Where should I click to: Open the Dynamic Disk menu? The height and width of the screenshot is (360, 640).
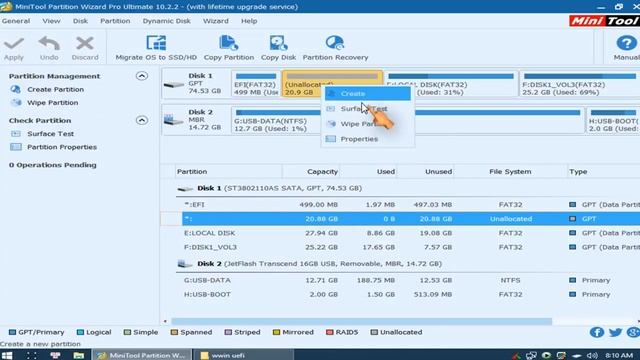pyautogui.click(x=166, y=21)
